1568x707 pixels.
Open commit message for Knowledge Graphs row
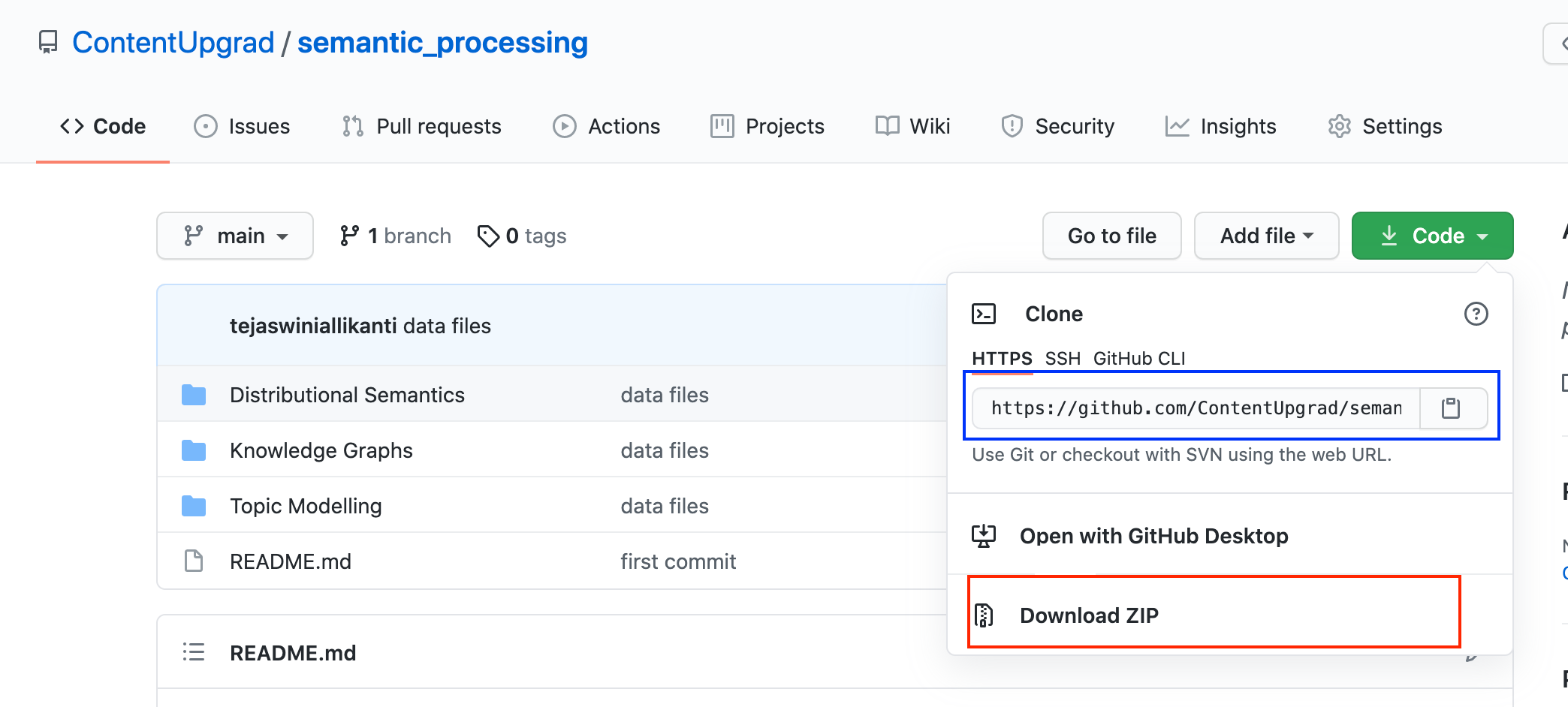(x=665, y=450)
